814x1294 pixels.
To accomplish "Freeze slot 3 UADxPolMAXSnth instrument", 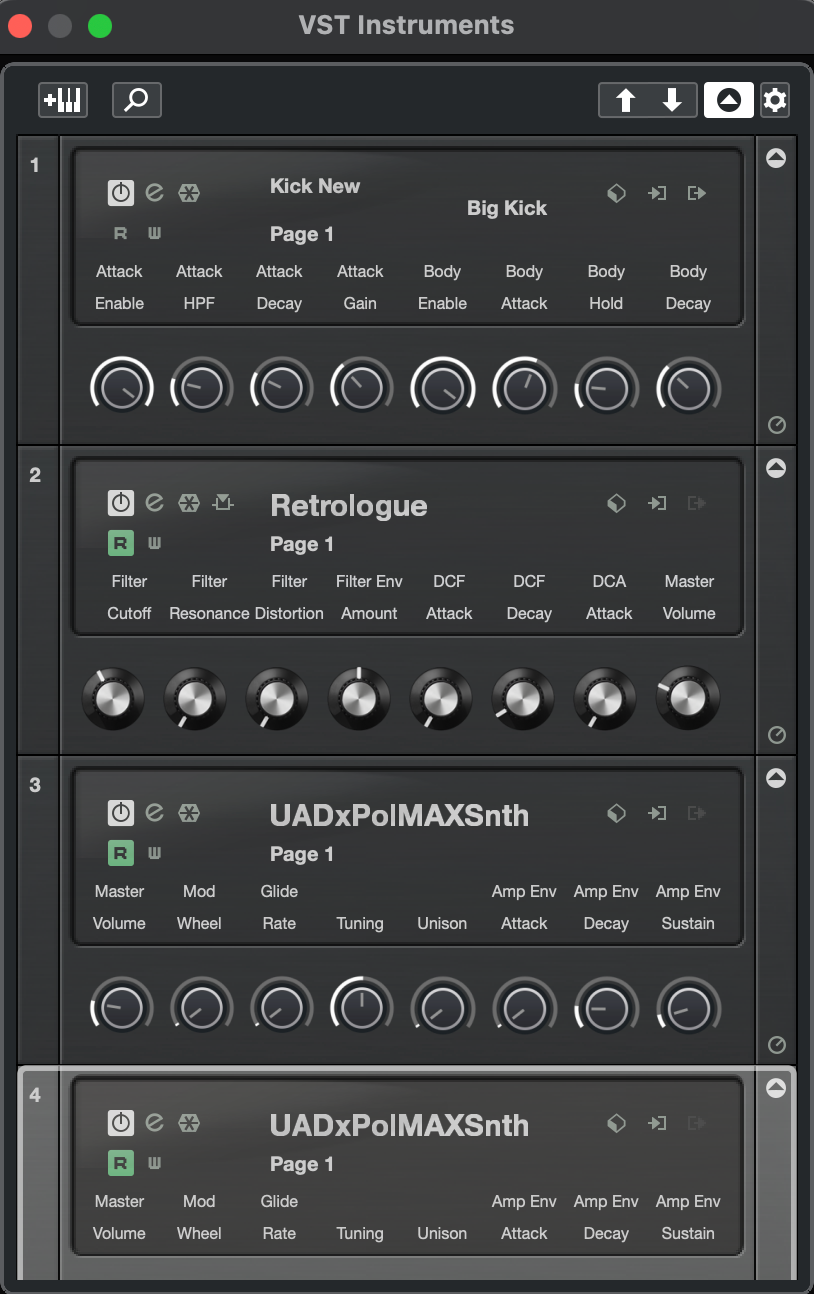I will 188,813.
